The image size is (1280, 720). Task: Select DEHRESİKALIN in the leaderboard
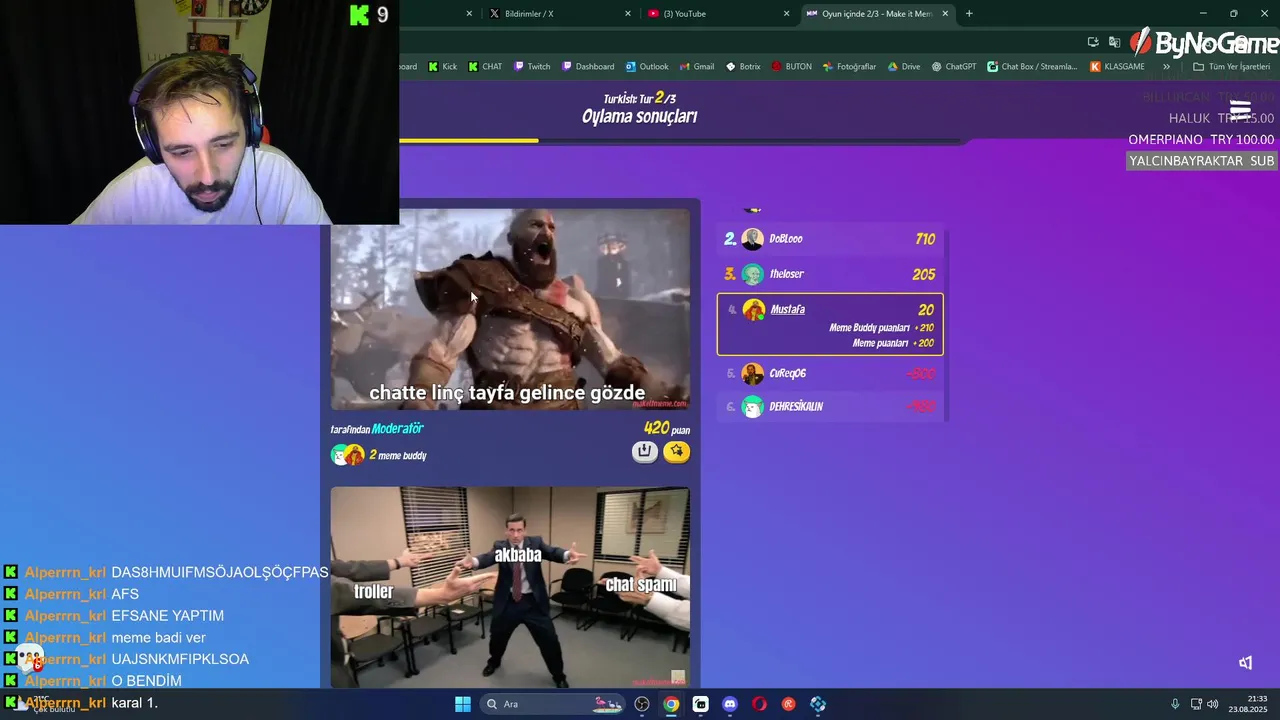[x=830, y=406]
